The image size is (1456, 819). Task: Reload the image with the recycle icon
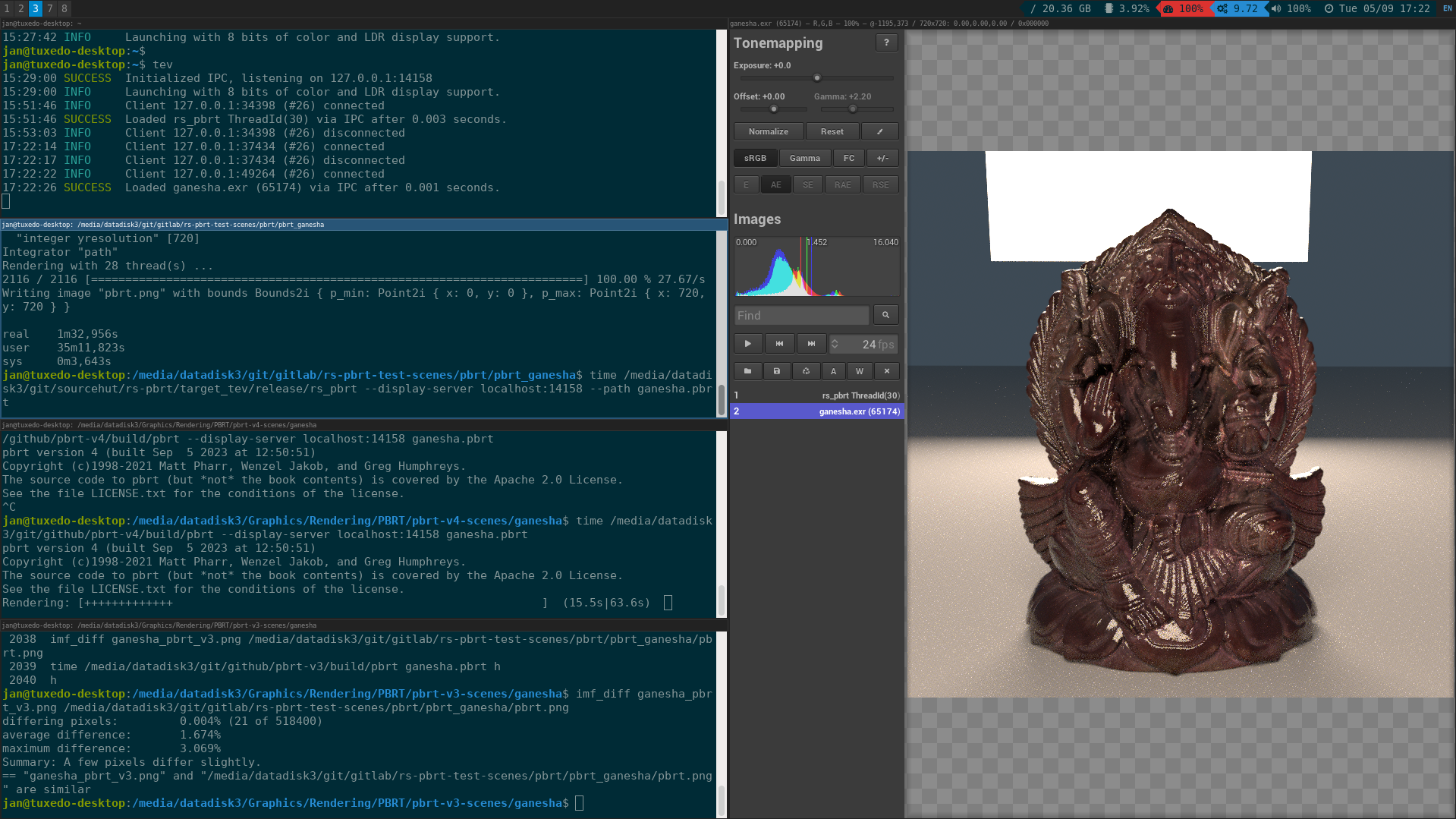click(806, 371)
